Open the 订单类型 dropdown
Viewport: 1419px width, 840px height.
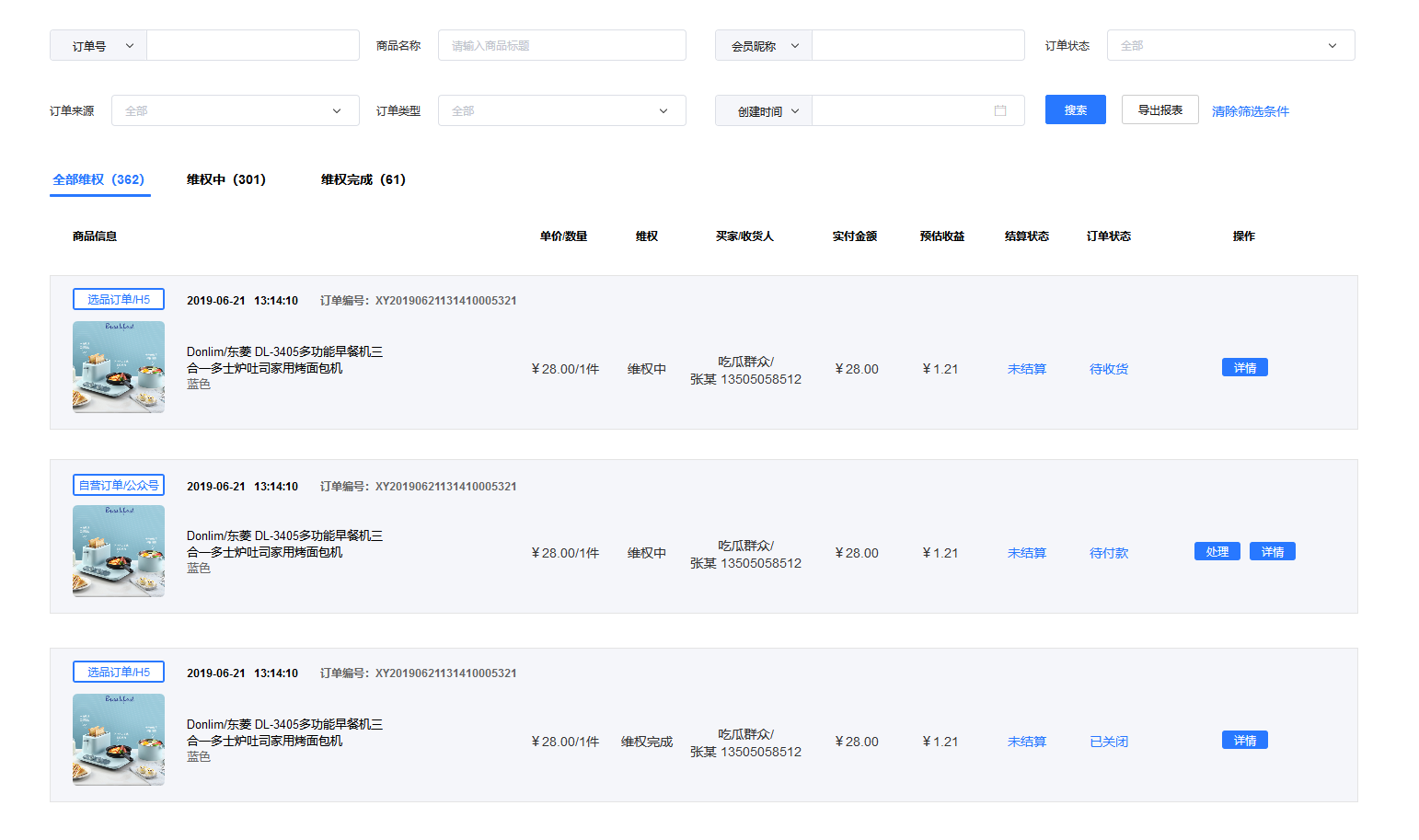(x=561, y=109)
